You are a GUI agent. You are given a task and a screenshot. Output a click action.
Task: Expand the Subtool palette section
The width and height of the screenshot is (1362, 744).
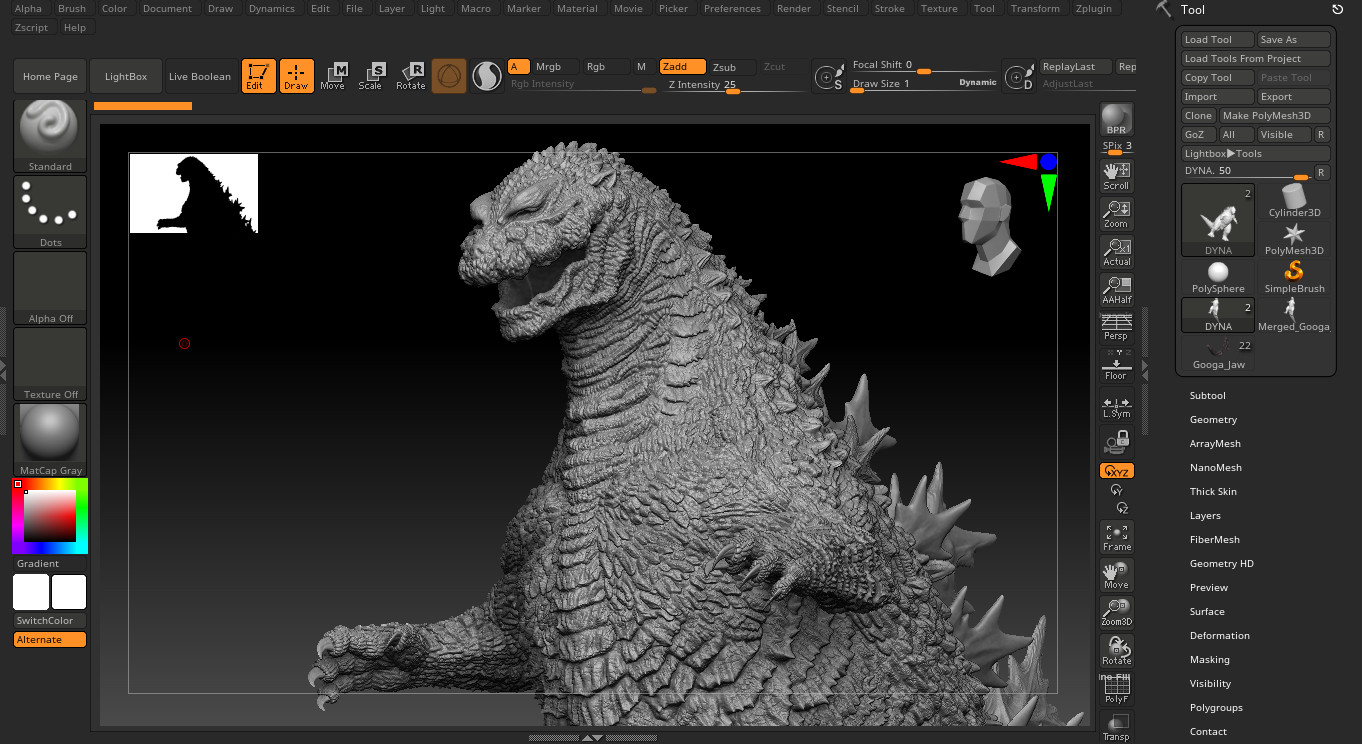coord(1207,396)
